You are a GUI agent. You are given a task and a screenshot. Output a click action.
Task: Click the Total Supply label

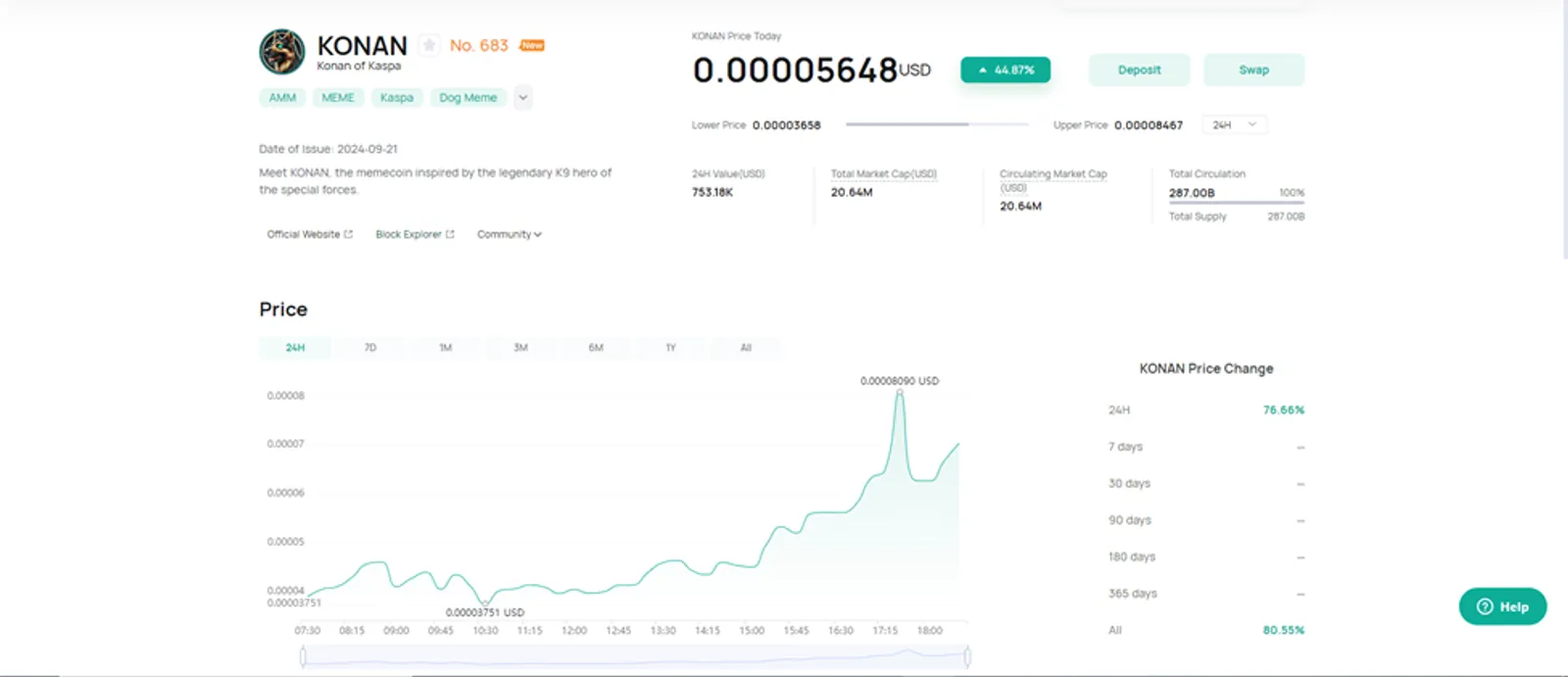click(1198, 217)
